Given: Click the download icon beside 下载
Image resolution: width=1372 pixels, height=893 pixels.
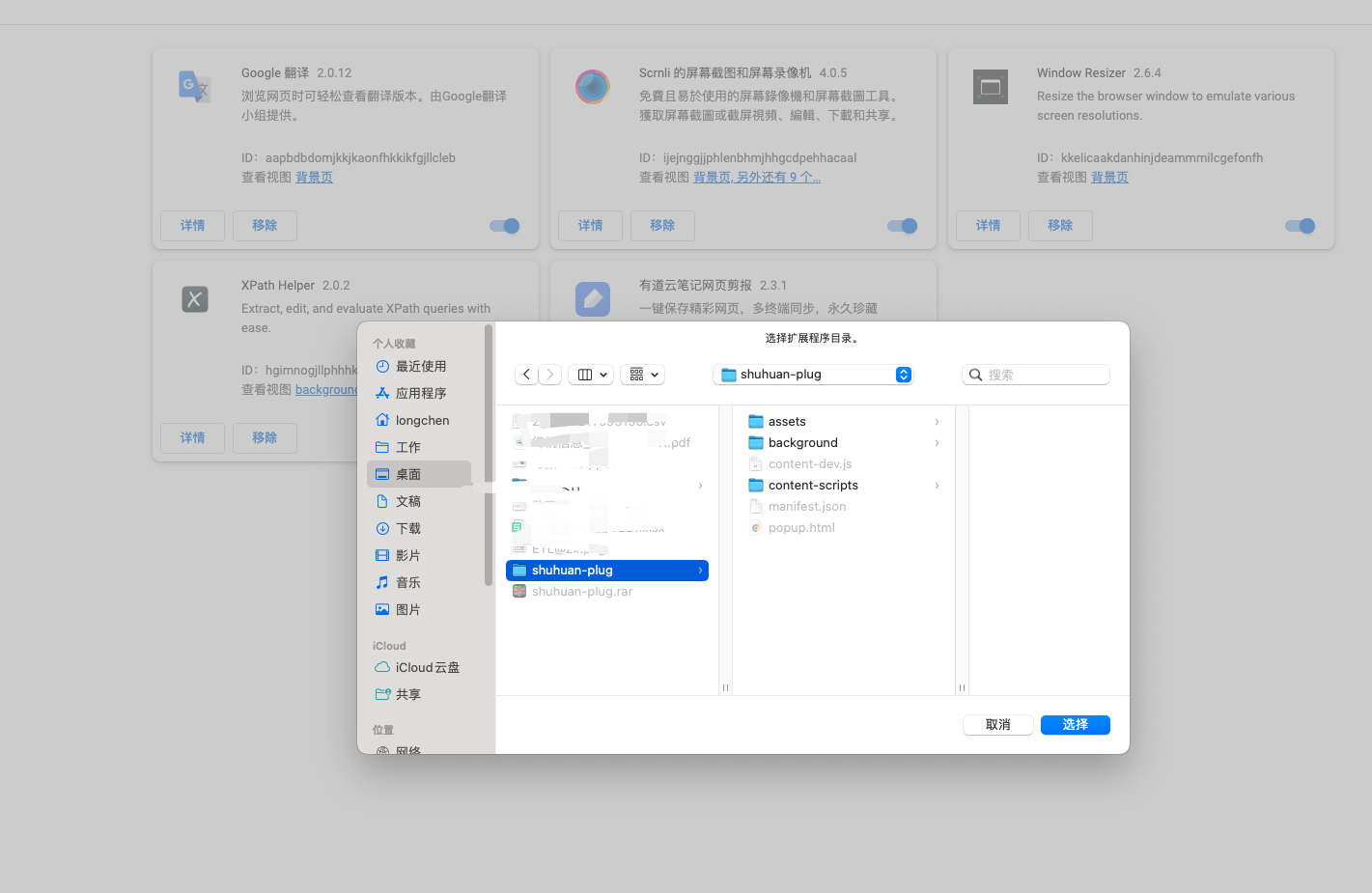Looking at the screenshot, I should pyautogui.click(x=382, y=529).
